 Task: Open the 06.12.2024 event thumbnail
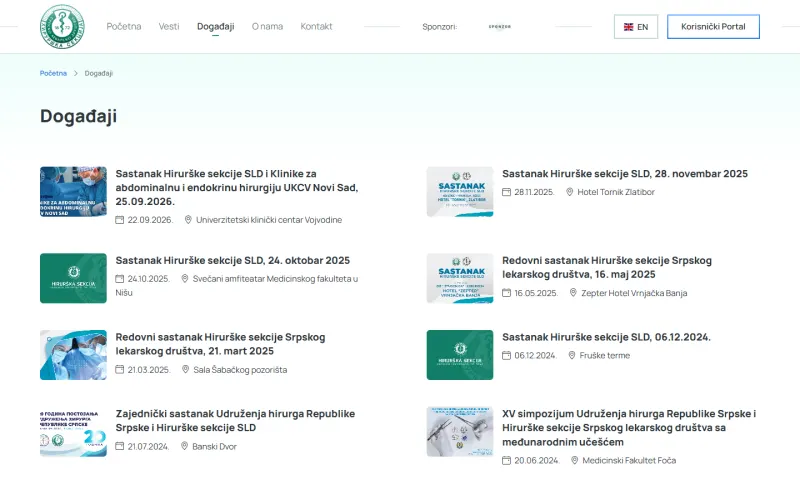pyautogui.click(x=460, y=355)
